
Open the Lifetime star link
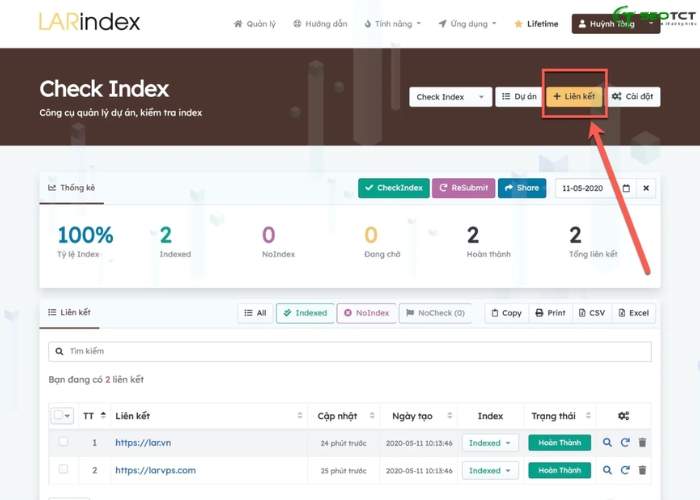pos(536,24)
